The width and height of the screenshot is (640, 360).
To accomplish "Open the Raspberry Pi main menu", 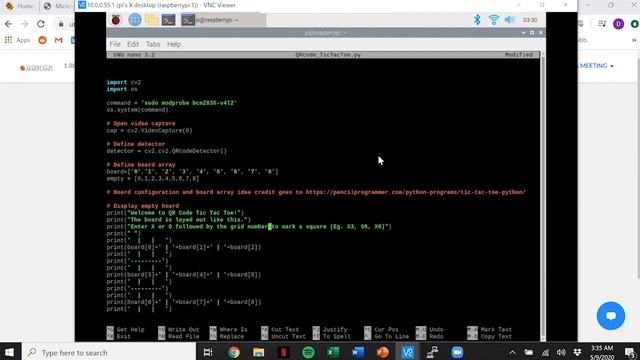I will [x=116, y=20].
